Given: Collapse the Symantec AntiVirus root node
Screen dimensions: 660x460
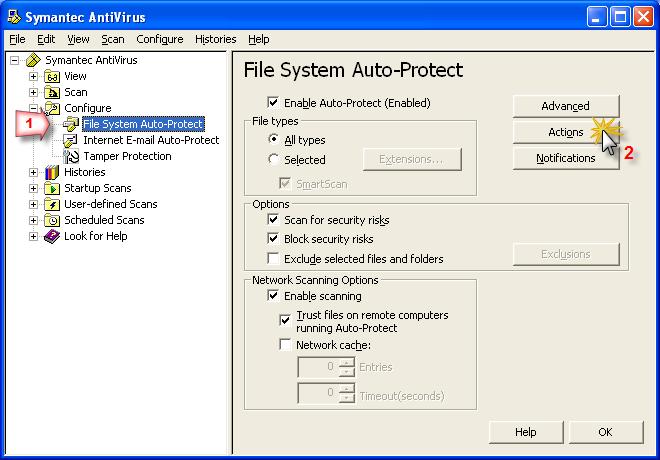Looking at the screenshot, I should pos(14,61).
